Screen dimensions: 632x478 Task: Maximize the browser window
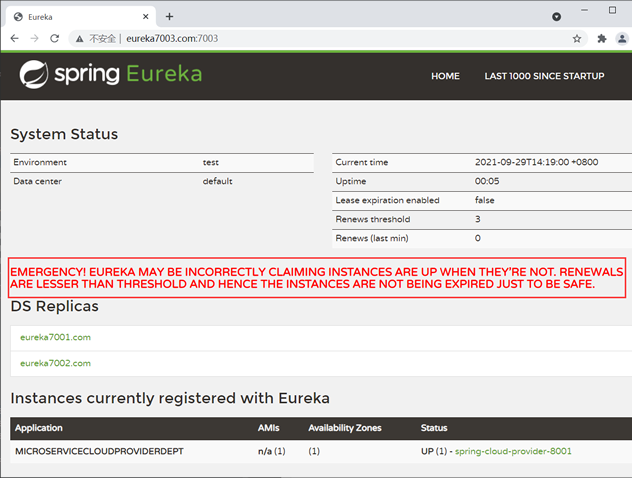(x=612, y=10)
